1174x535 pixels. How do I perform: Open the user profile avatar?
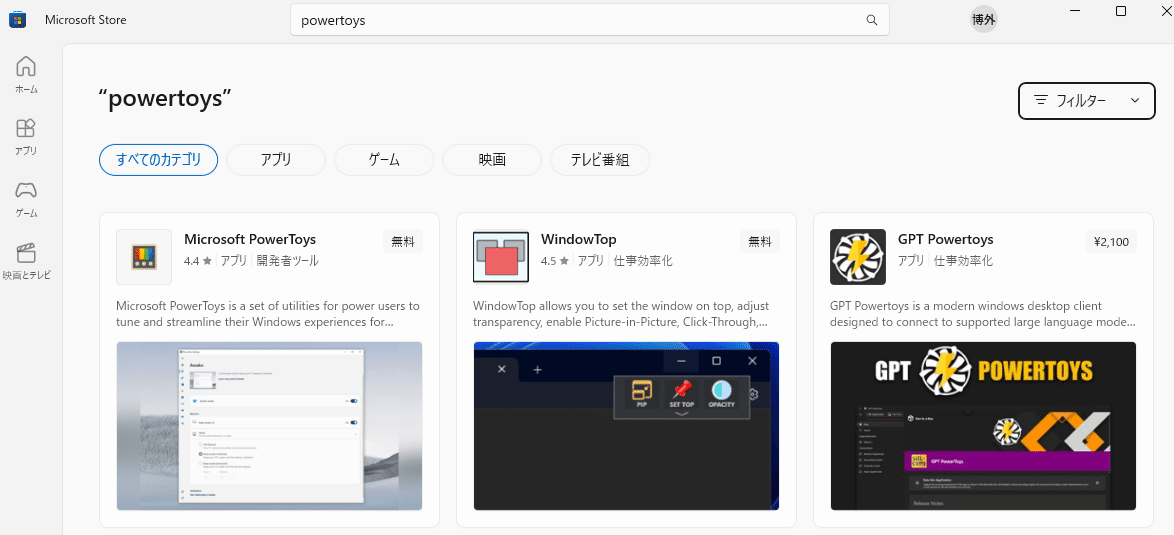pos(984,20)
